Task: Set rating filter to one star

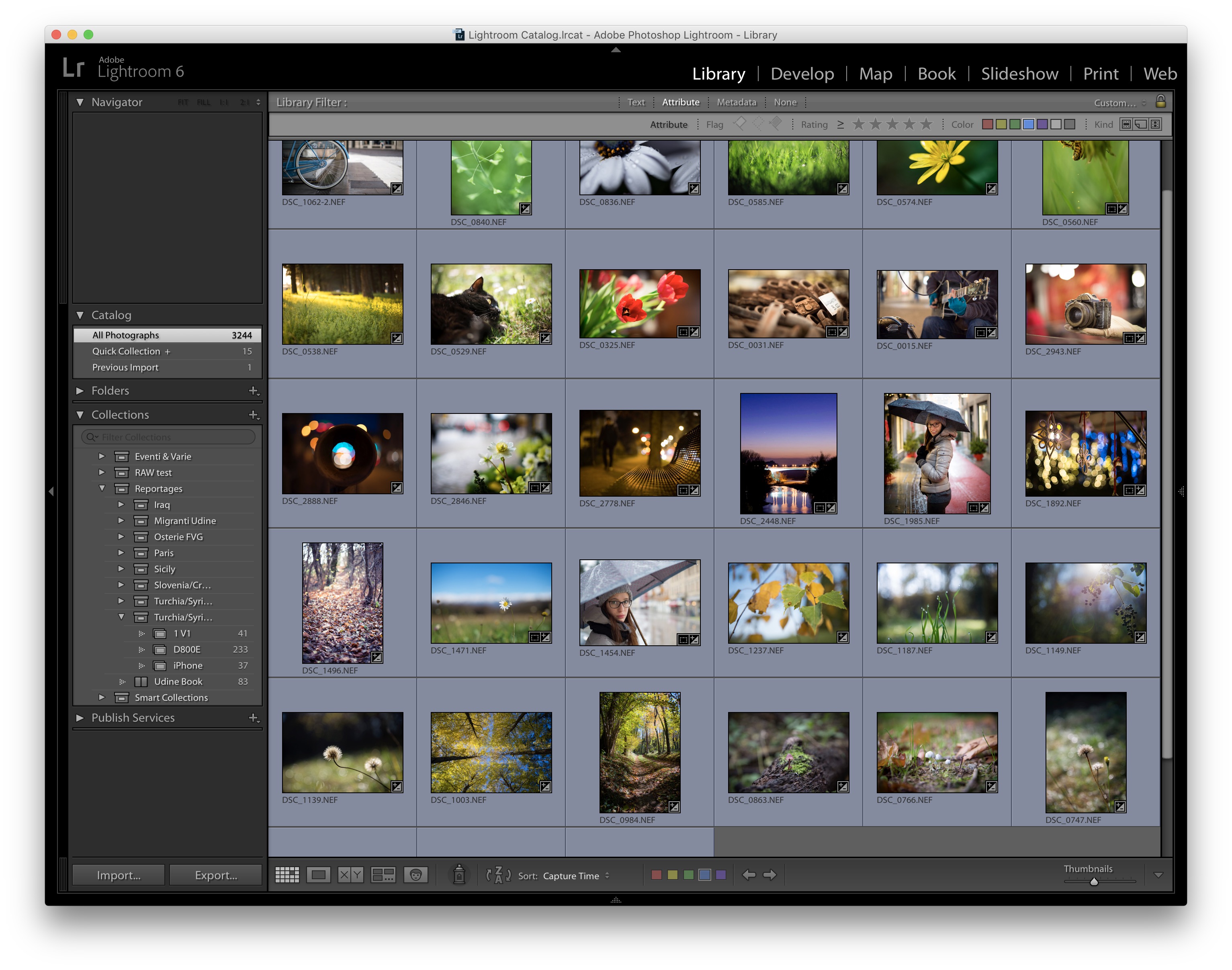Action: click(x=859, y=124)
